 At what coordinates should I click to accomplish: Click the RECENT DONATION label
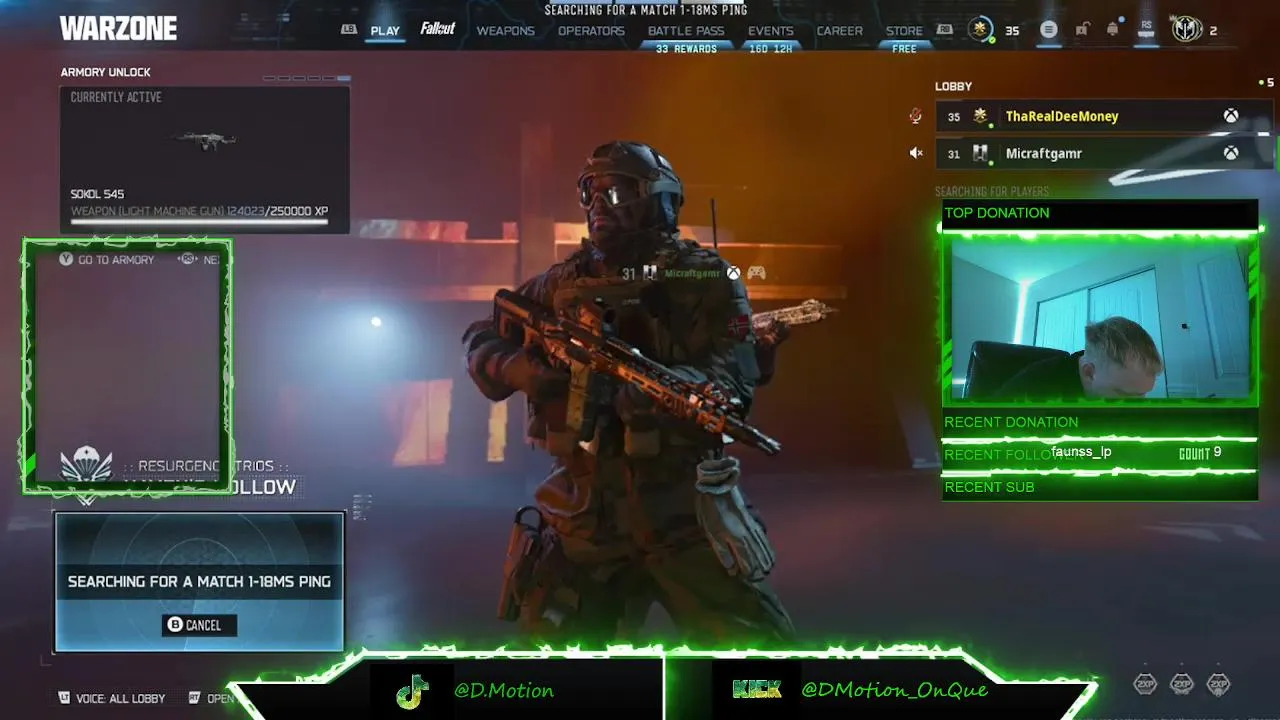[x=1011, y=422]
